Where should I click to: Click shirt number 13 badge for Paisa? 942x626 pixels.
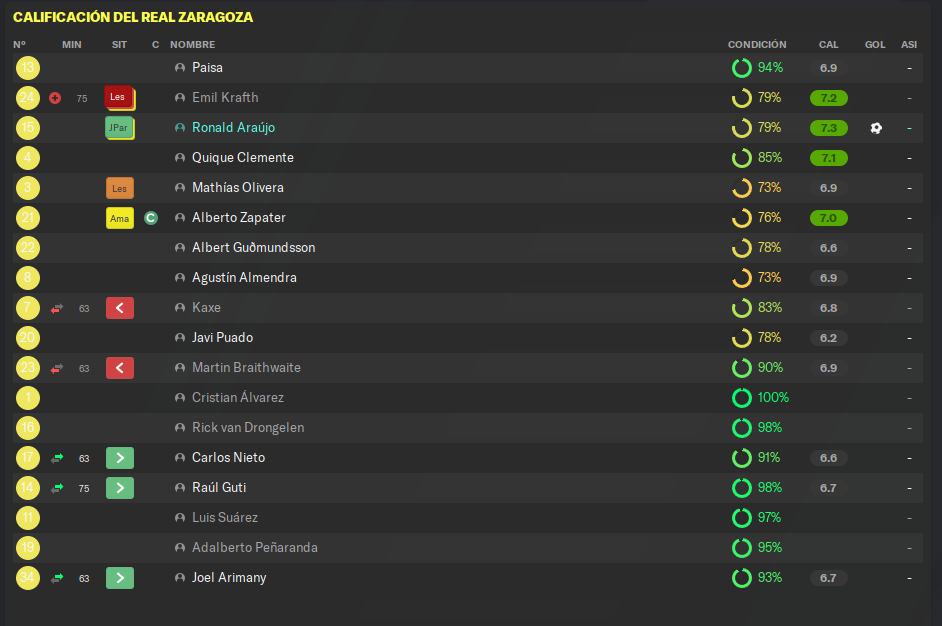[28, 68]
